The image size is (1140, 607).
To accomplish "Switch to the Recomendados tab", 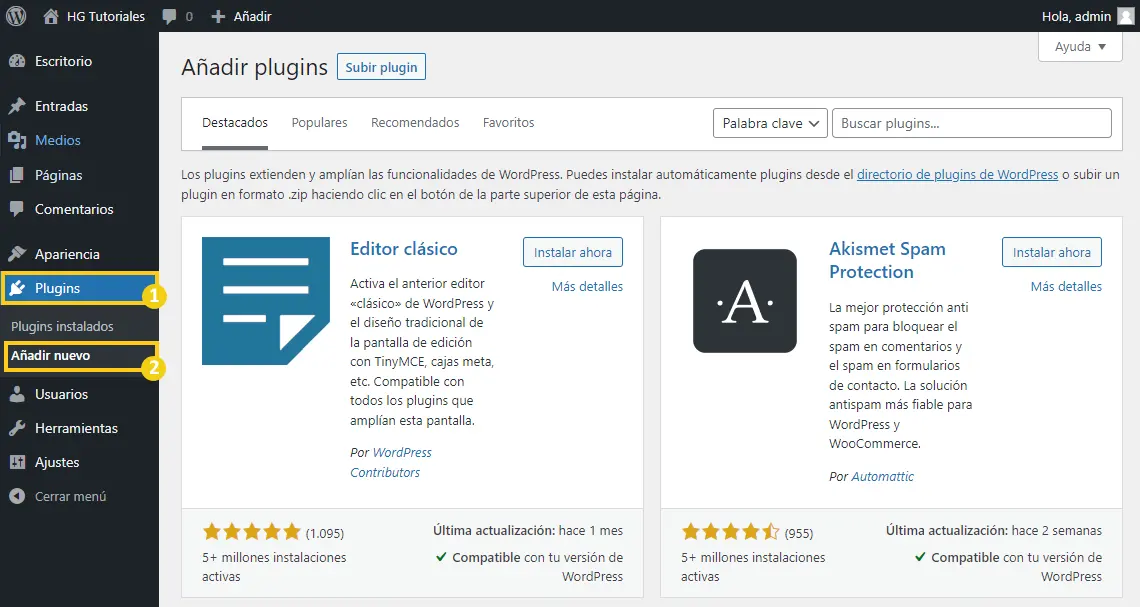I will [x=415, y=123].
